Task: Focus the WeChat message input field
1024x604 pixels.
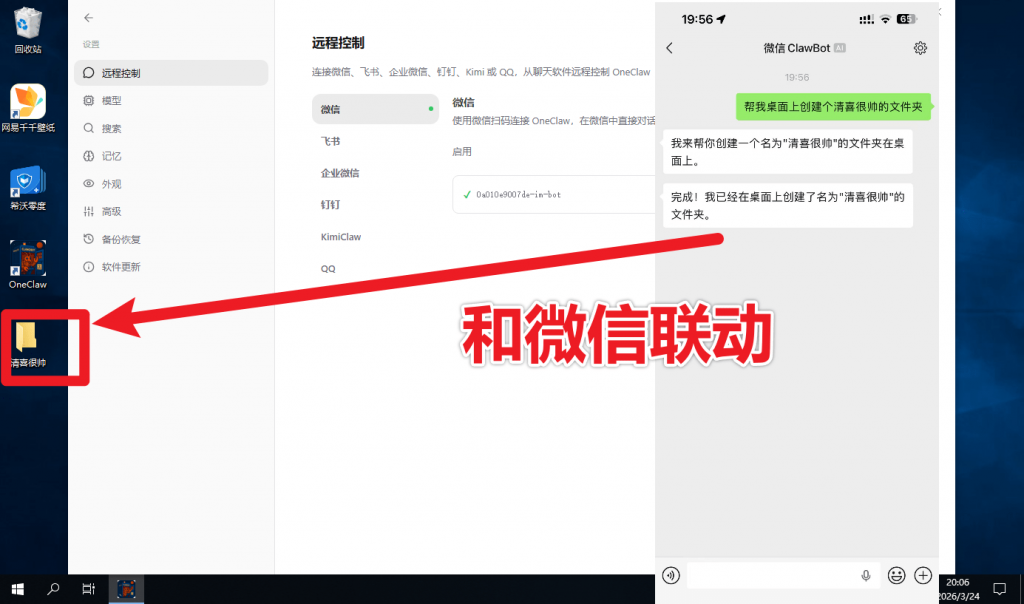Action: pyautogui.click(x=784, y=575)
